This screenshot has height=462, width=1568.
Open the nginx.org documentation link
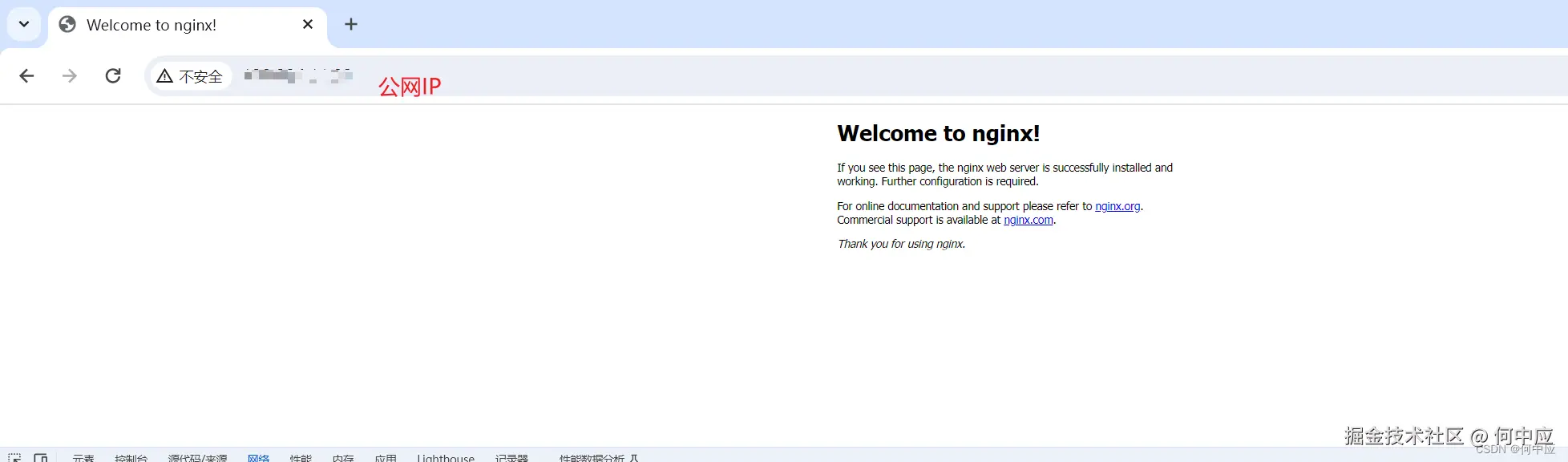coord(1117,207)
